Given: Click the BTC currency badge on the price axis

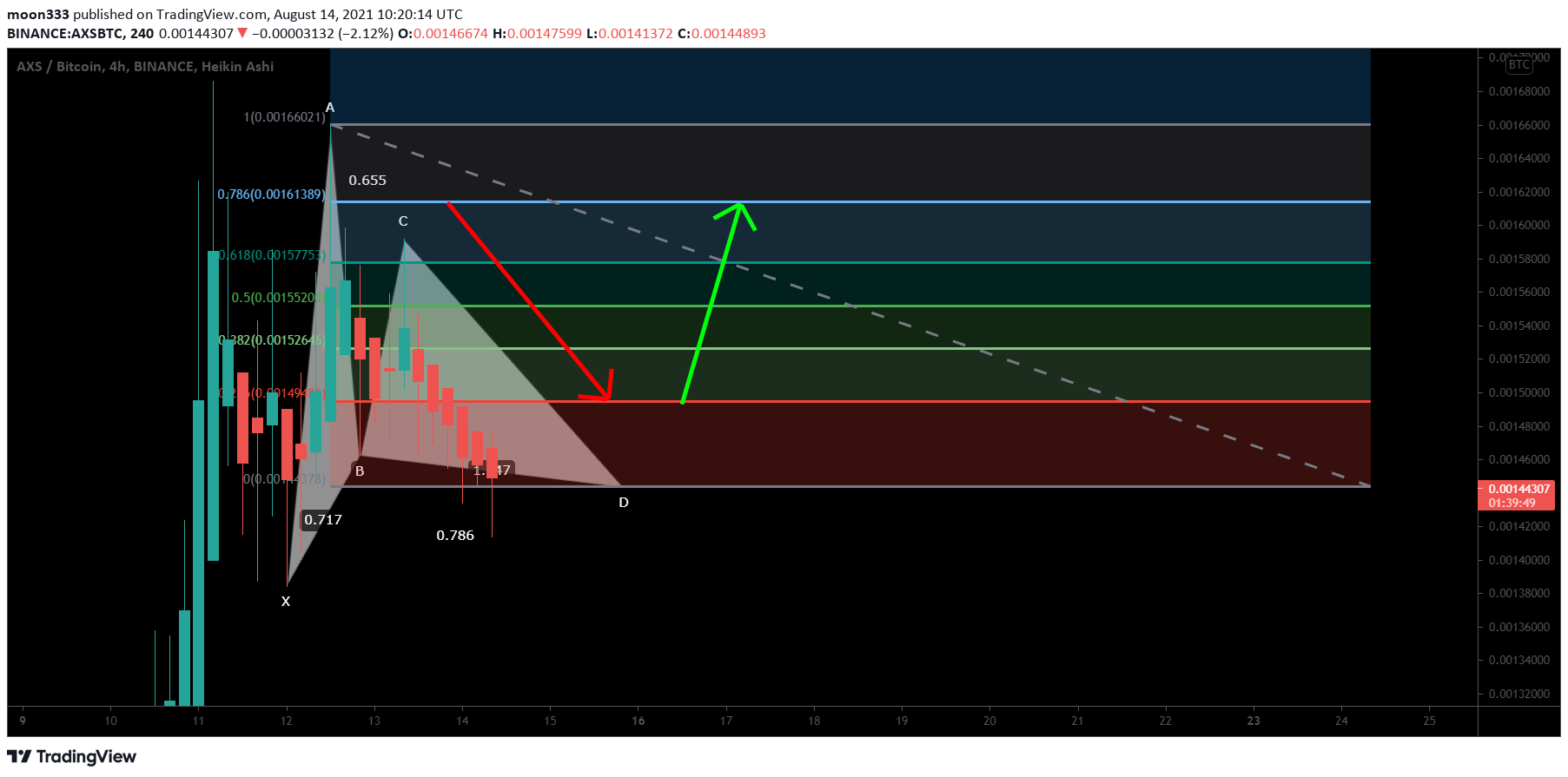Looking at the screenshot, I should 1519,64.
